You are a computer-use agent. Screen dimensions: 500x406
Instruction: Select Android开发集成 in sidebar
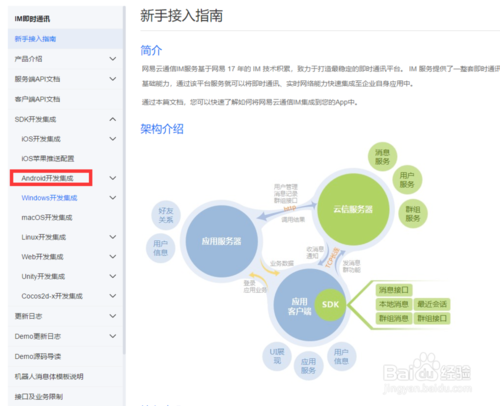coord(47,178)
